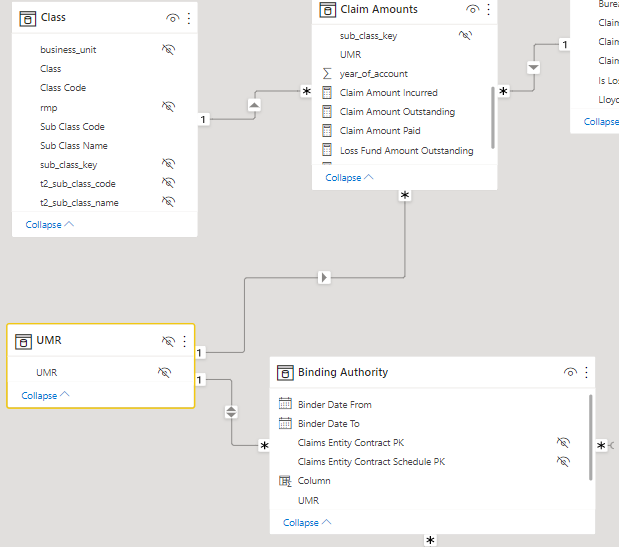Click calculated column icon beside Column field

pos(285,481)
